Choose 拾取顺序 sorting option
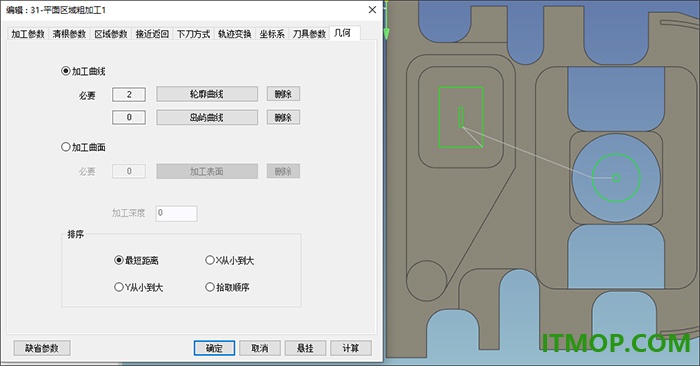700x366 pixels. [x=227, y=287]
